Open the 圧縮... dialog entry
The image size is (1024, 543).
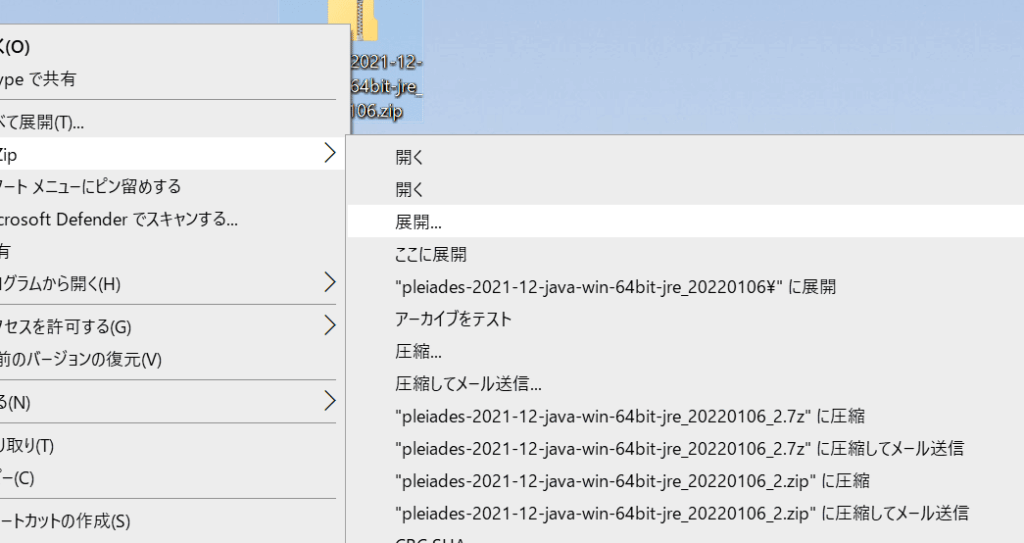(418, 352)
